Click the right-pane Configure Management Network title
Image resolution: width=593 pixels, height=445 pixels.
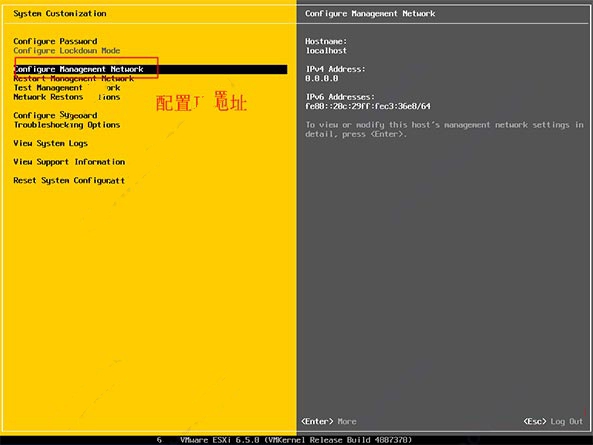[370, 14]
